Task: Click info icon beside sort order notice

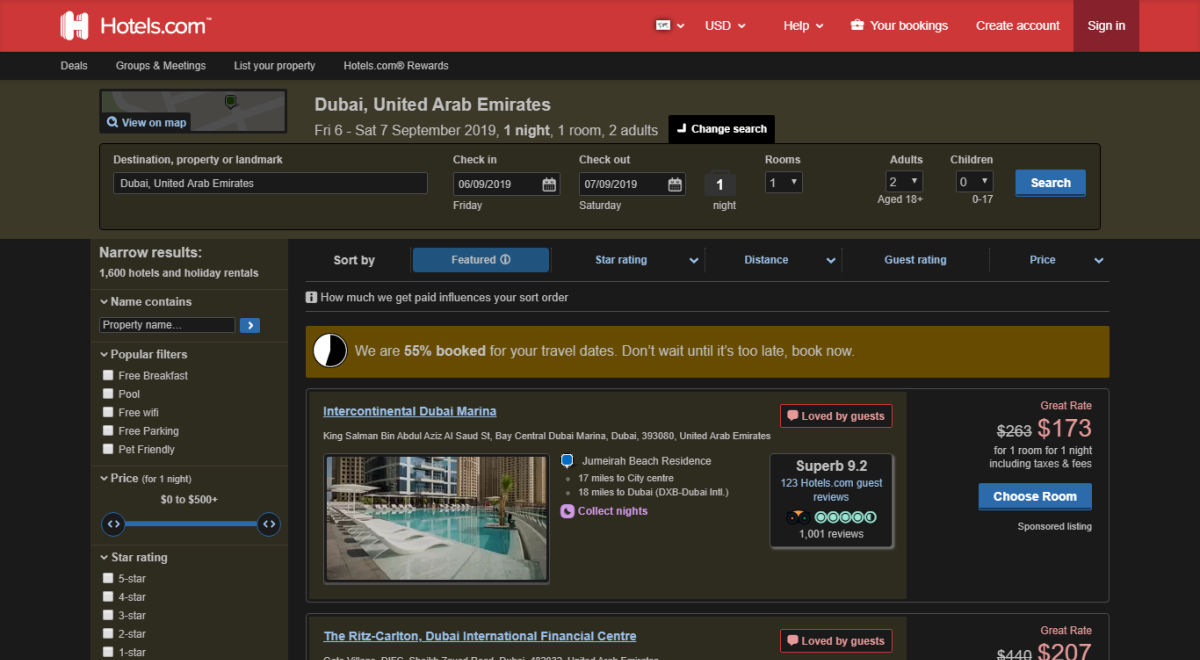Action: (311, 297)
